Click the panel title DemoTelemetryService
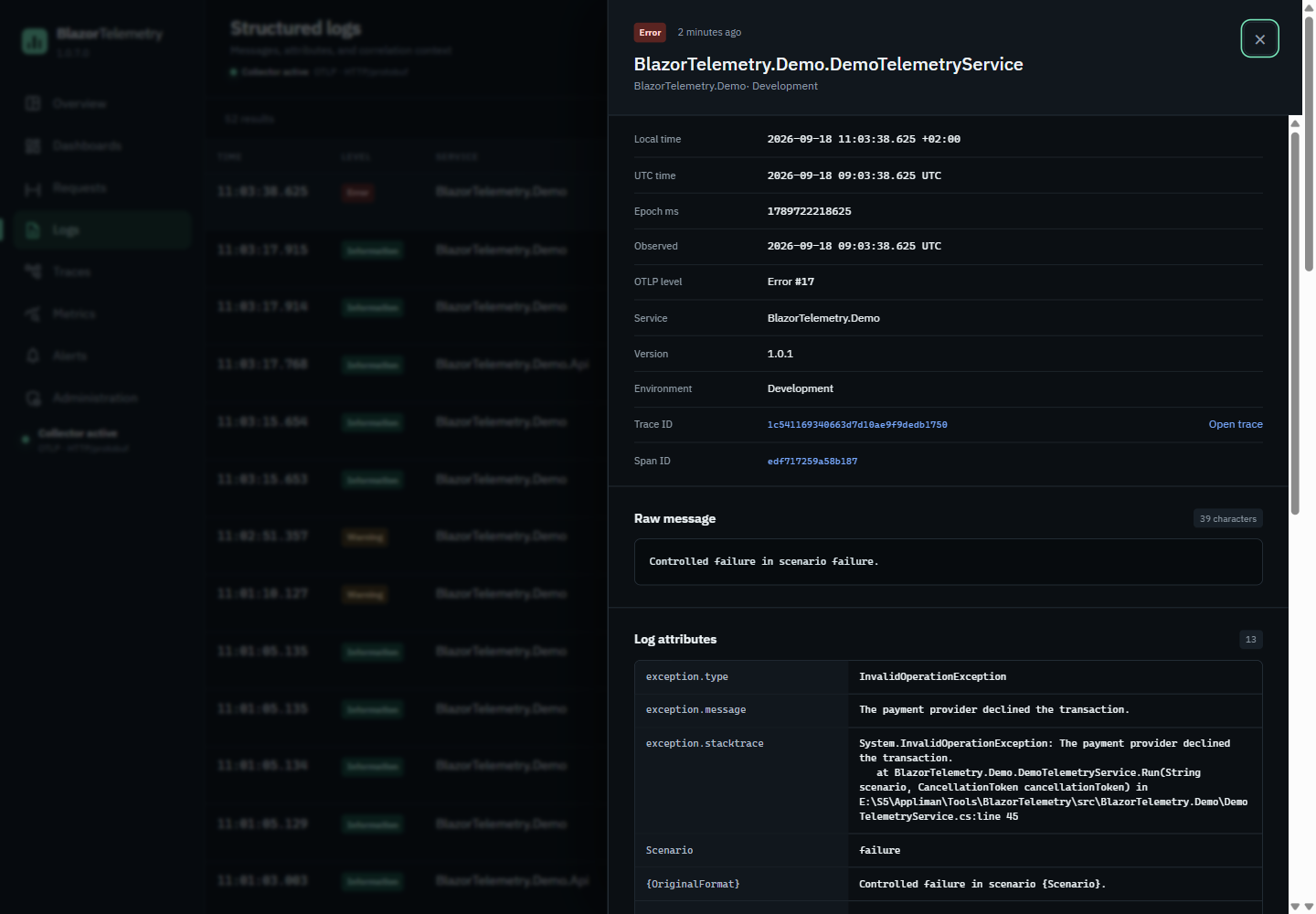 point(829,64)
